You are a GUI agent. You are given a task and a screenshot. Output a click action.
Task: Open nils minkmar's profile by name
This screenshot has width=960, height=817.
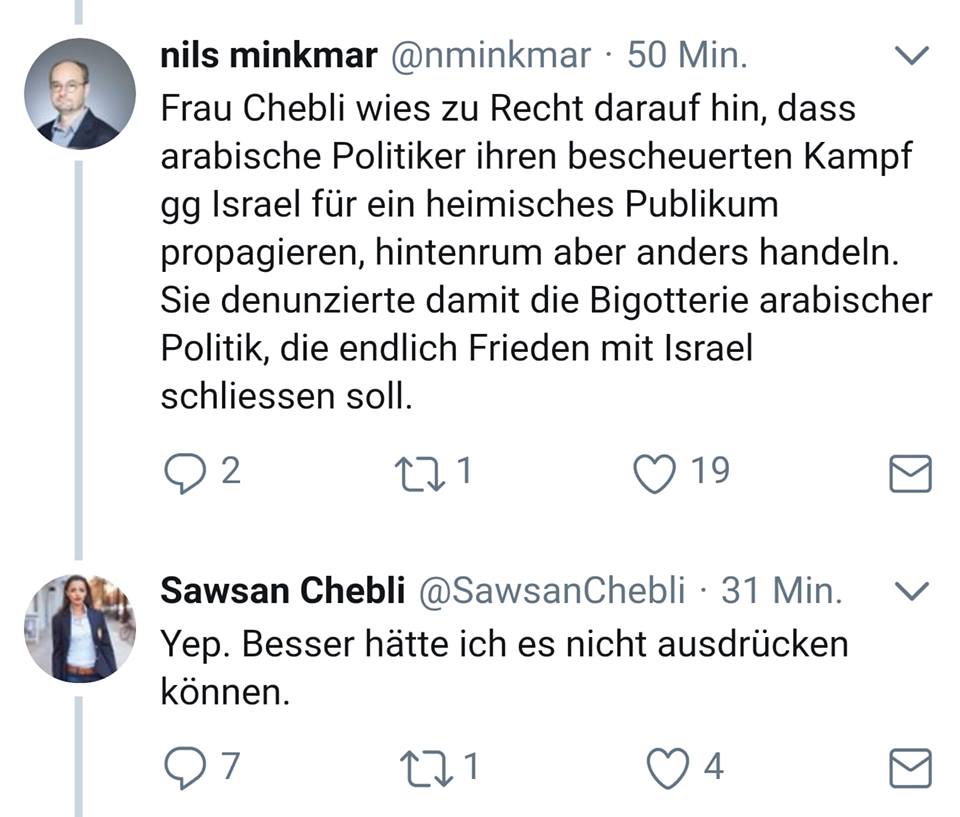[x=268, y=56]
